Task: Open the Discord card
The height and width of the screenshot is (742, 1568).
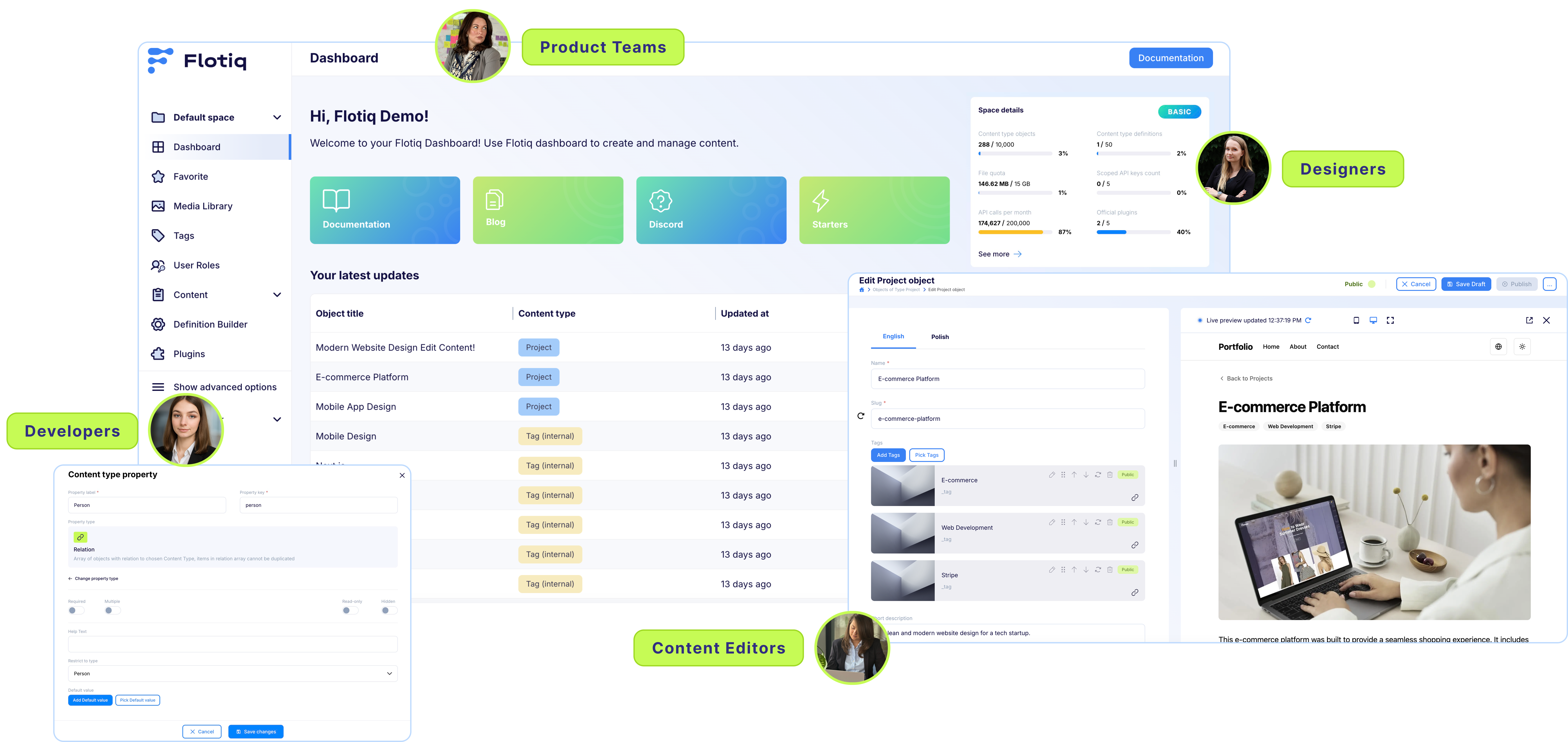Action: pyautogui.click(x=711, y=210)
